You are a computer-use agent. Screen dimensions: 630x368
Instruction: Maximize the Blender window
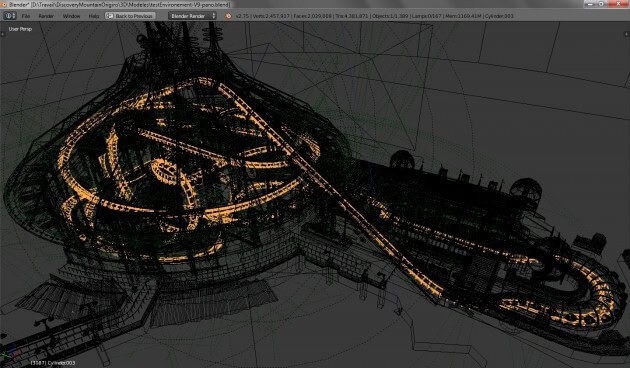click(601, 4)
